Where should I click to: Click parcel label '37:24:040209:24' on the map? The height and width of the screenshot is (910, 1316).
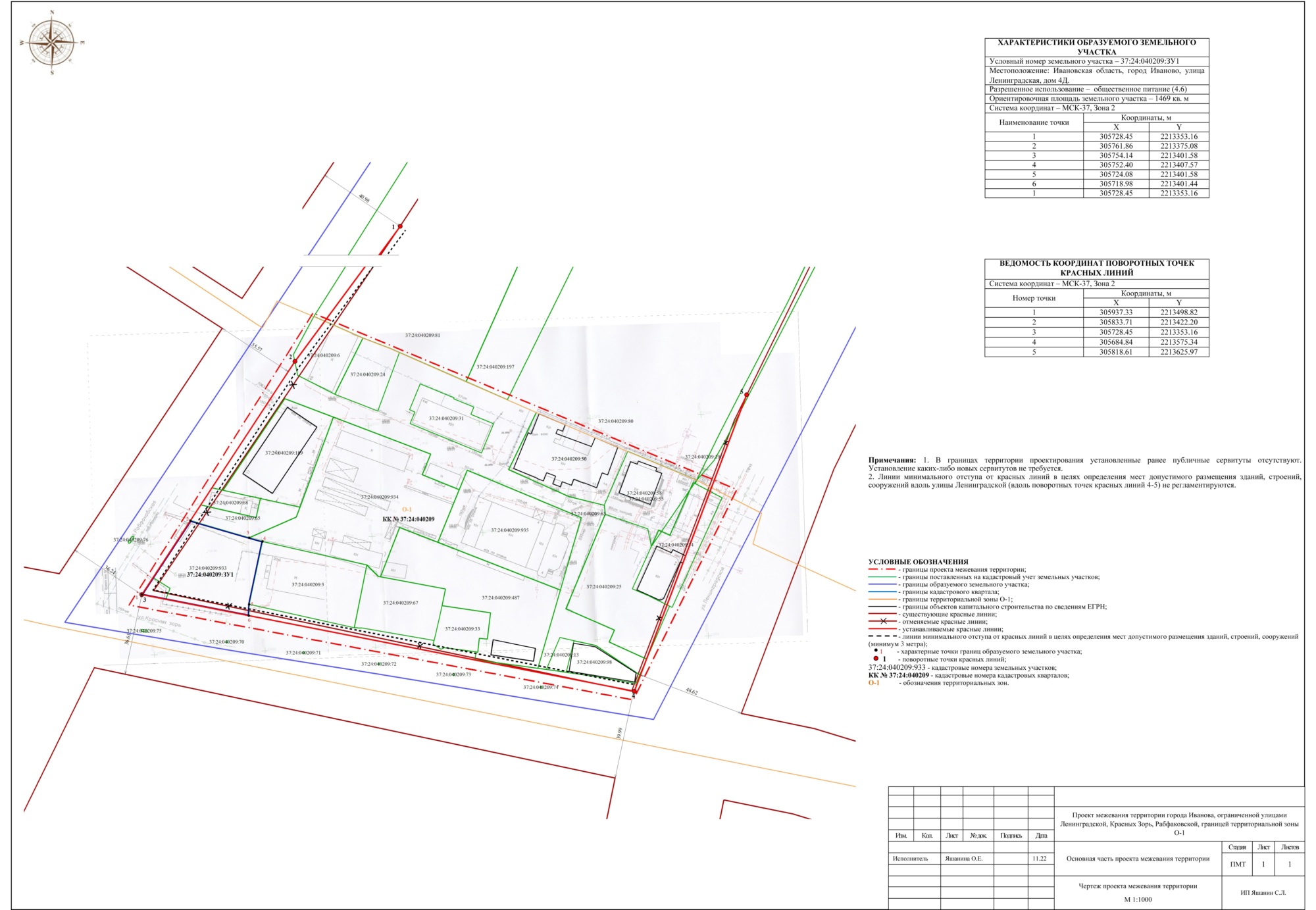click(x=368, y=374)
